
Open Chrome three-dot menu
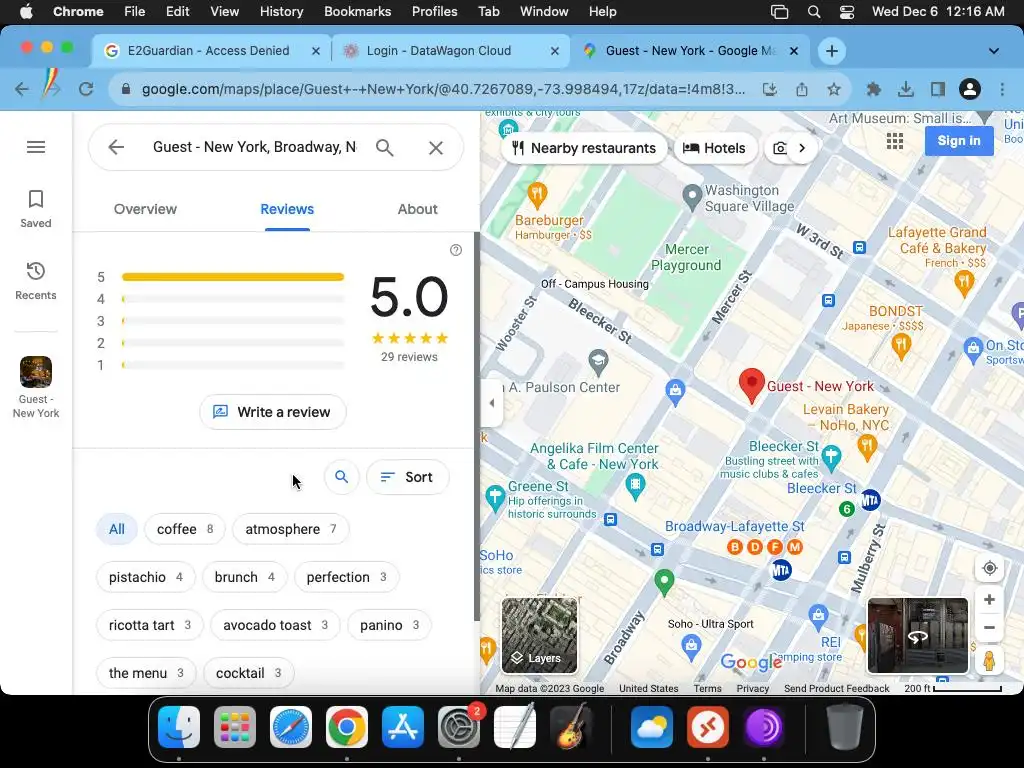tap(1002, 89)
